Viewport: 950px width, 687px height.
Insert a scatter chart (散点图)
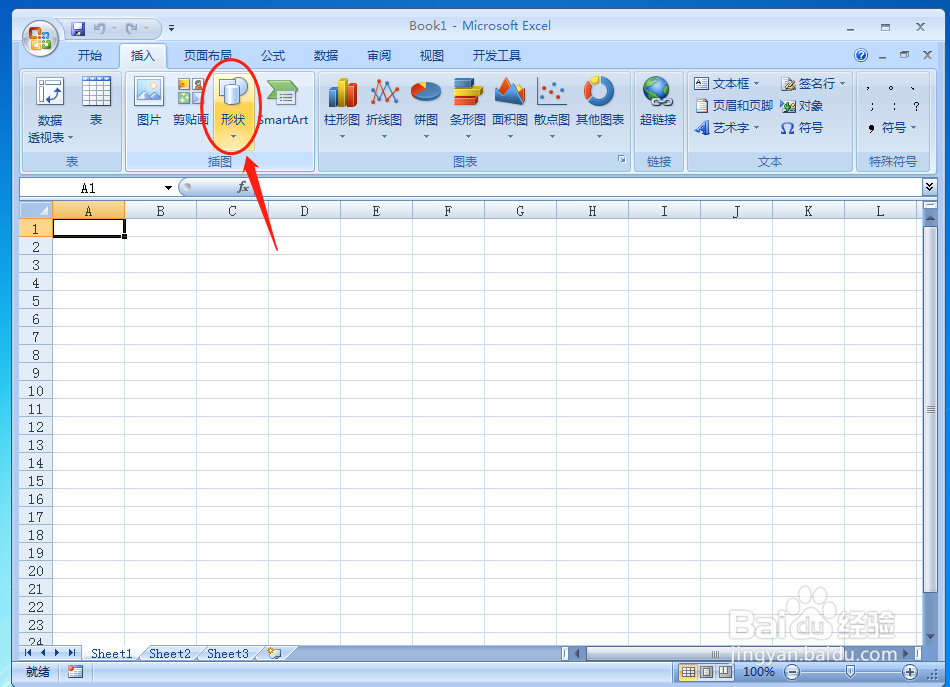551,109
